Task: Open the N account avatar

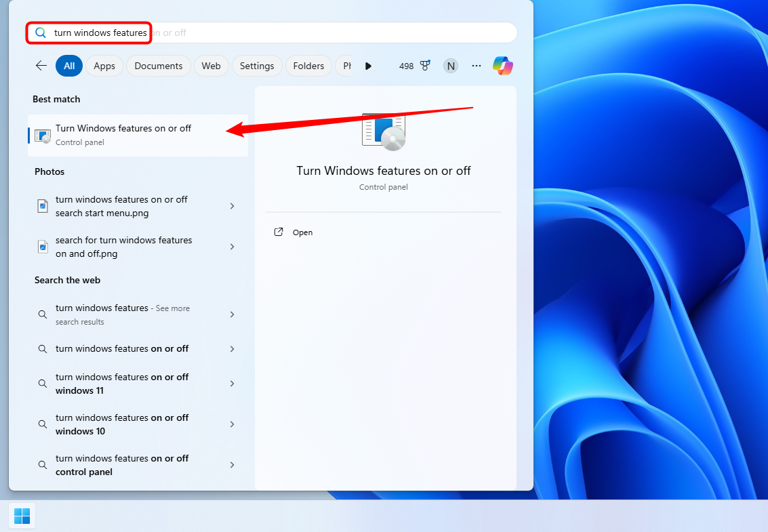Action: point(451,66)
